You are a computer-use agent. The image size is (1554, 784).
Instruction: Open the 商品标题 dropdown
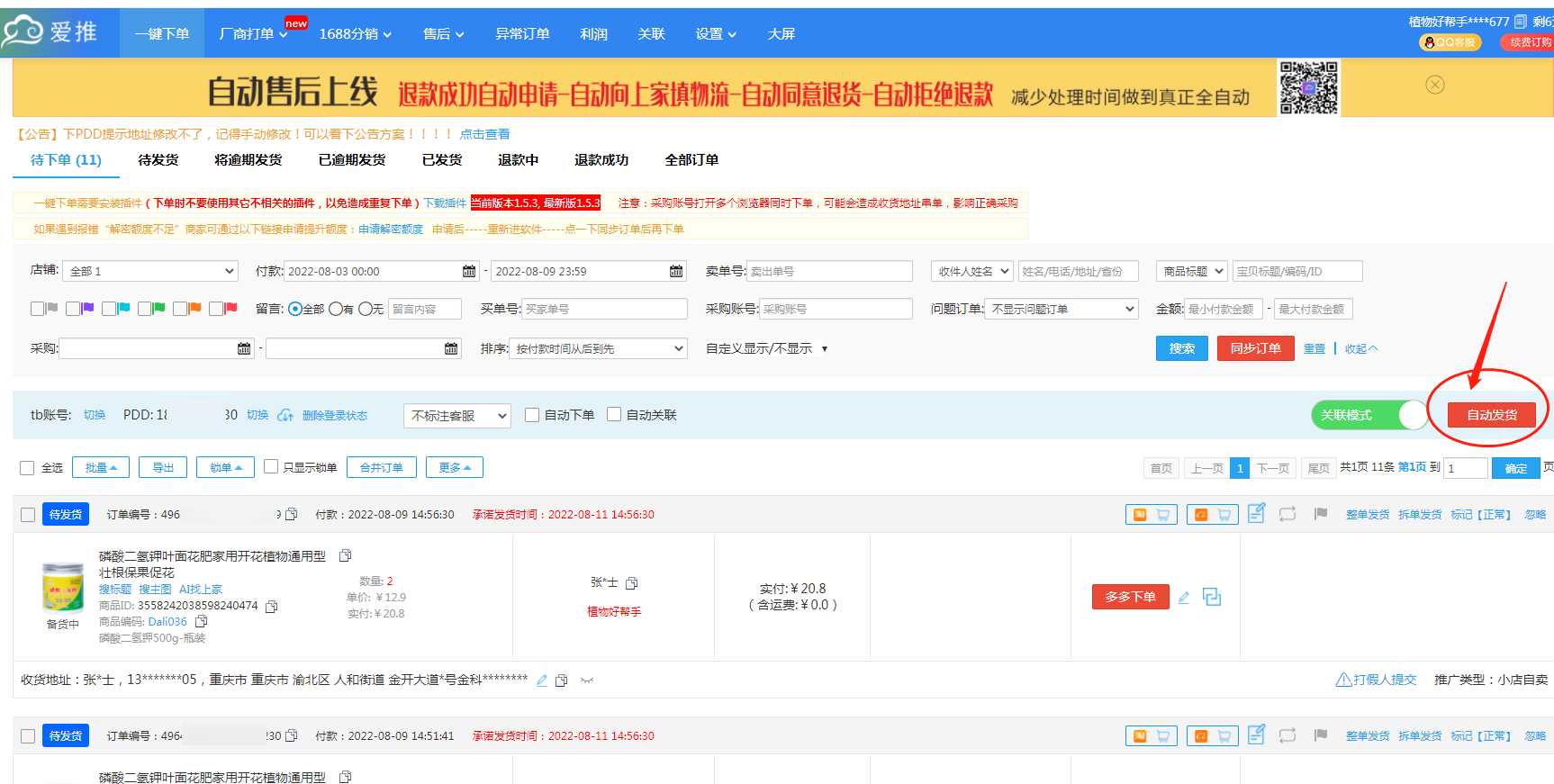point(1192,271)
